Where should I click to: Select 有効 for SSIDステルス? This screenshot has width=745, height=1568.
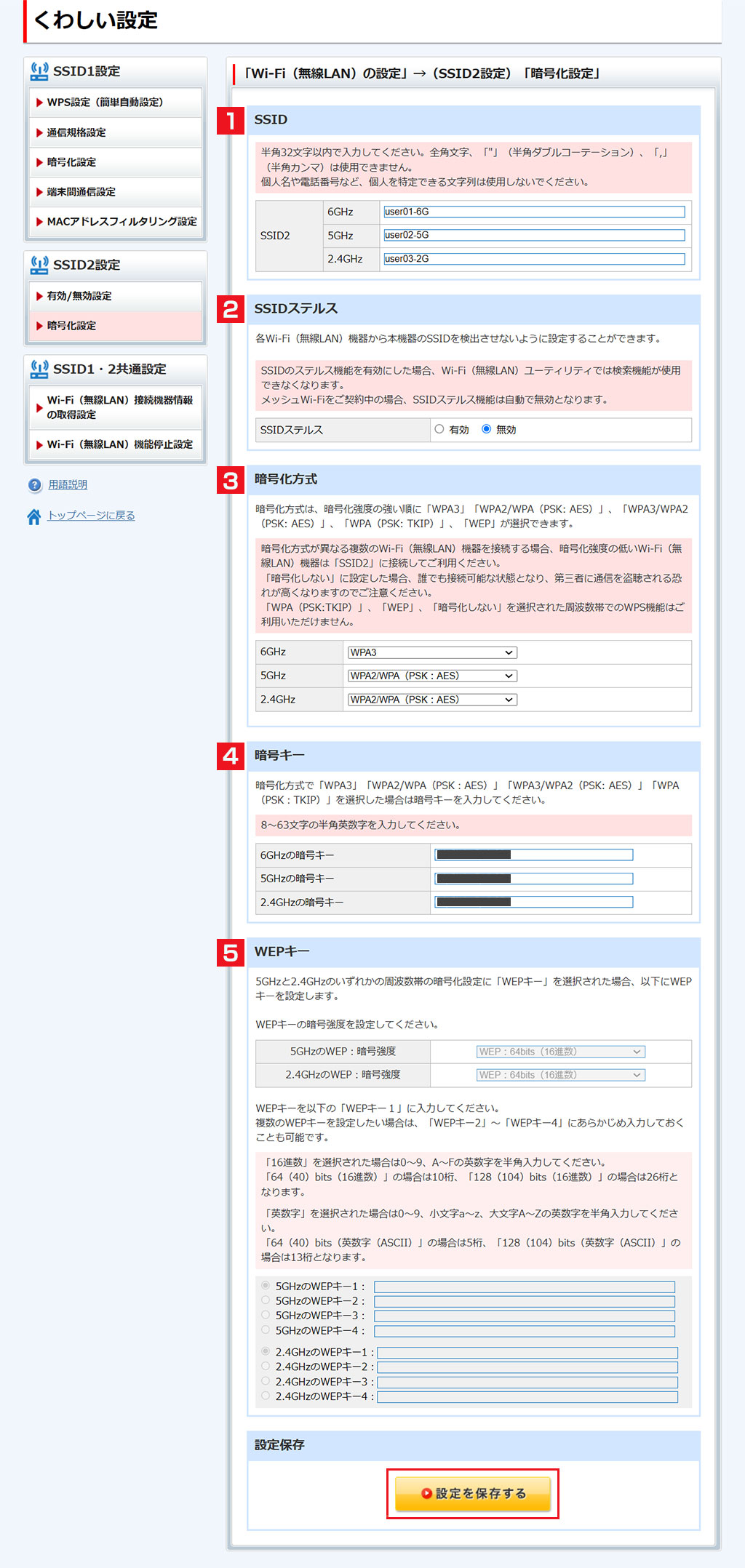click(x=439, y=429)
